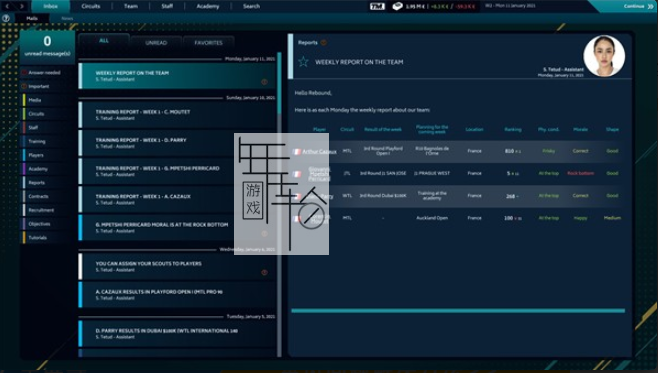The width and height of the screenshot is (658, 373).
Task: Click the forward navigation arrow
Action: pyautogui.click(x=22, y=6)
